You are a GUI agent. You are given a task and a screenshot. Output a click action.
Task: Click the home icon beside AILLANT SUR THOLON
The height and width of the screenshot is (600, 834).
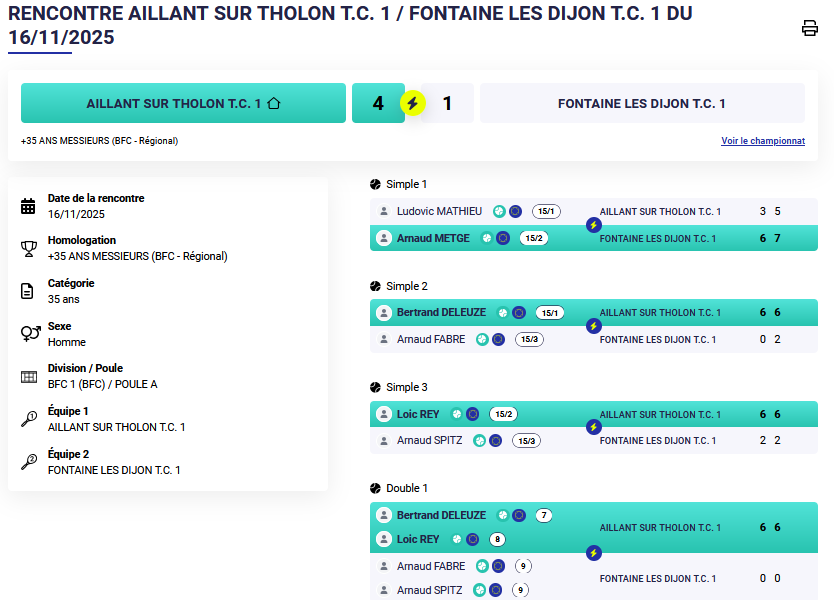pos(274,103)
